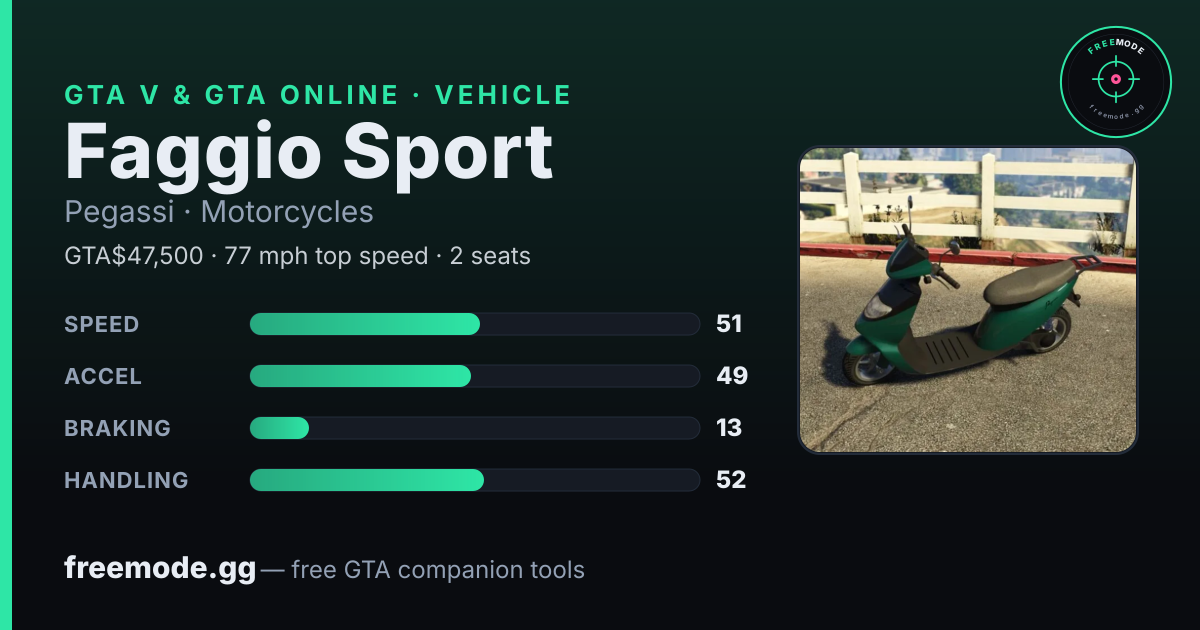Viewport: 1200px width, 630px height.
Task: Click the BRAKING stat bar
Action: click(474, 428)
